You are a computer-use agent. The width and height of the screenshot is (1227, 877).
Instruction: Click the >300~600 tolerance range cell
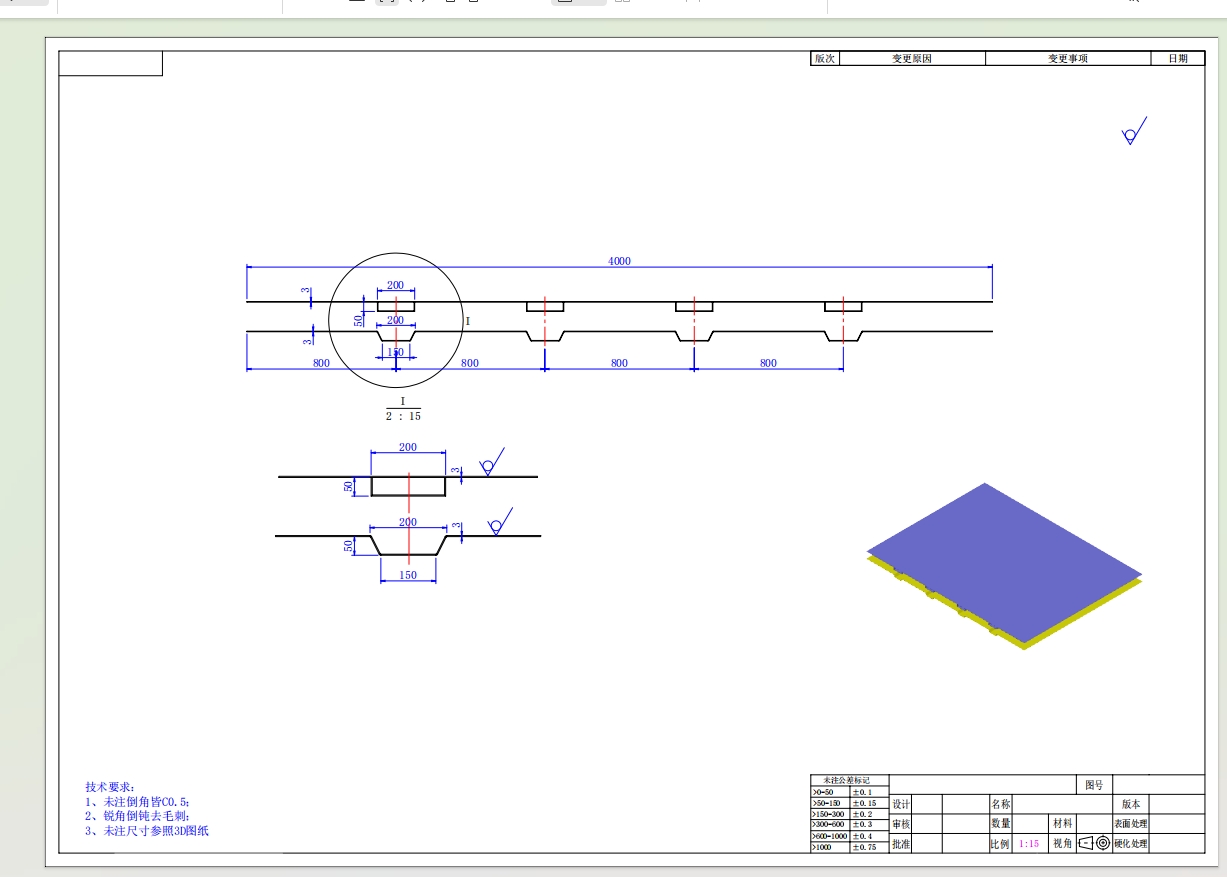[829, 825]
